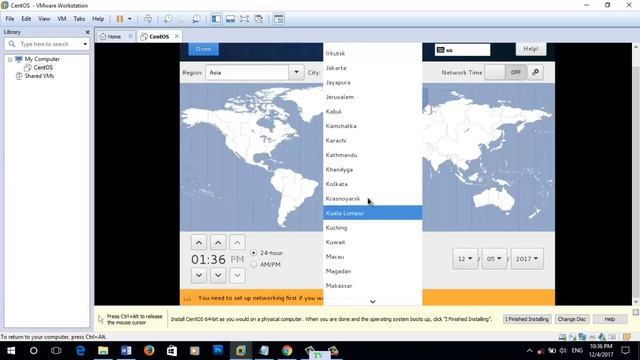Screen dimensions: 640x360
Task: Open Firefox from the taskbar
Action: click(x=149, y=351)
